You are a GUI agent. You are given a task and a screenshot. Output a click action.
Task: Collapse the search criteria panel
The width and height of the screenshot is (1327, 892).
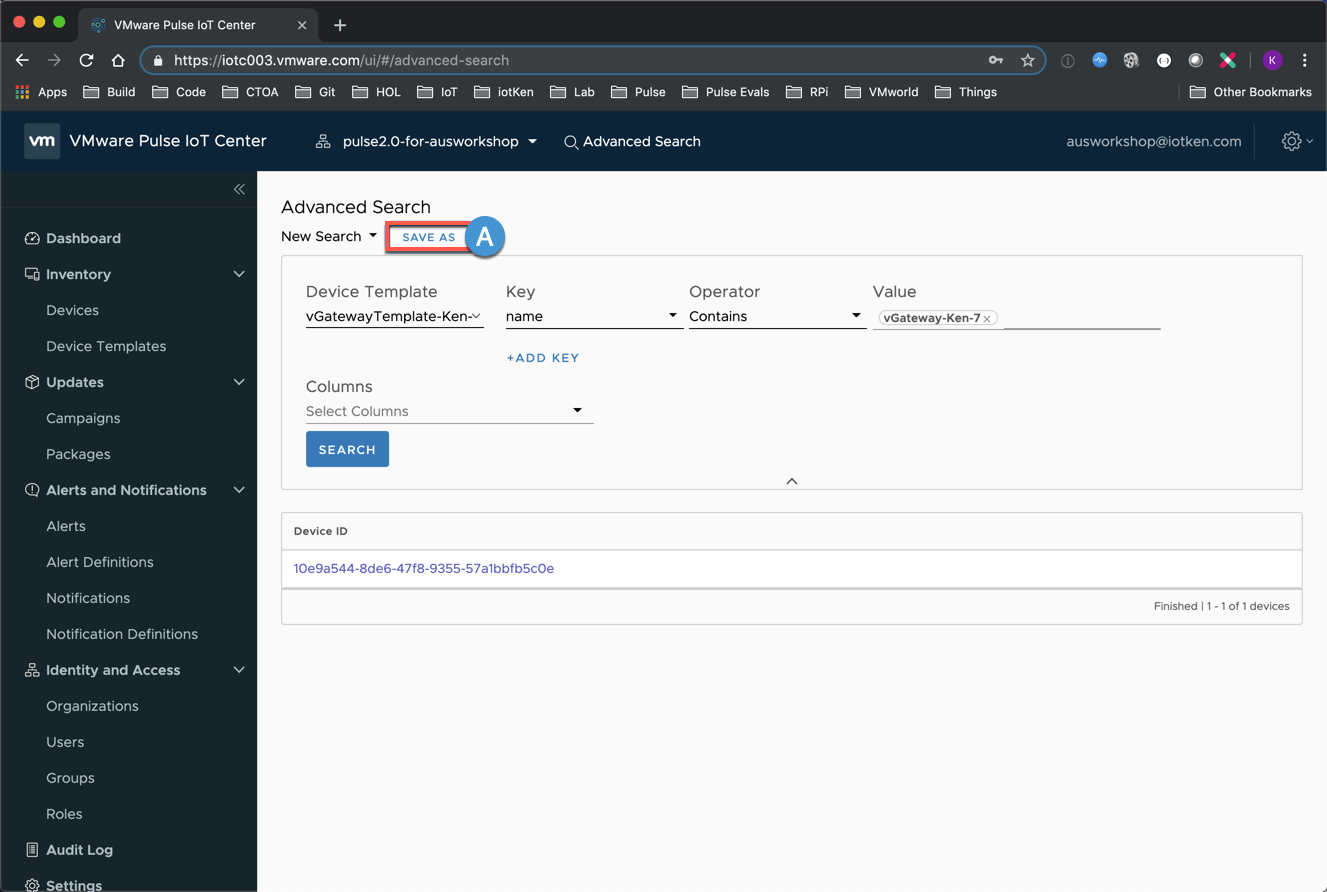point(791,481)
